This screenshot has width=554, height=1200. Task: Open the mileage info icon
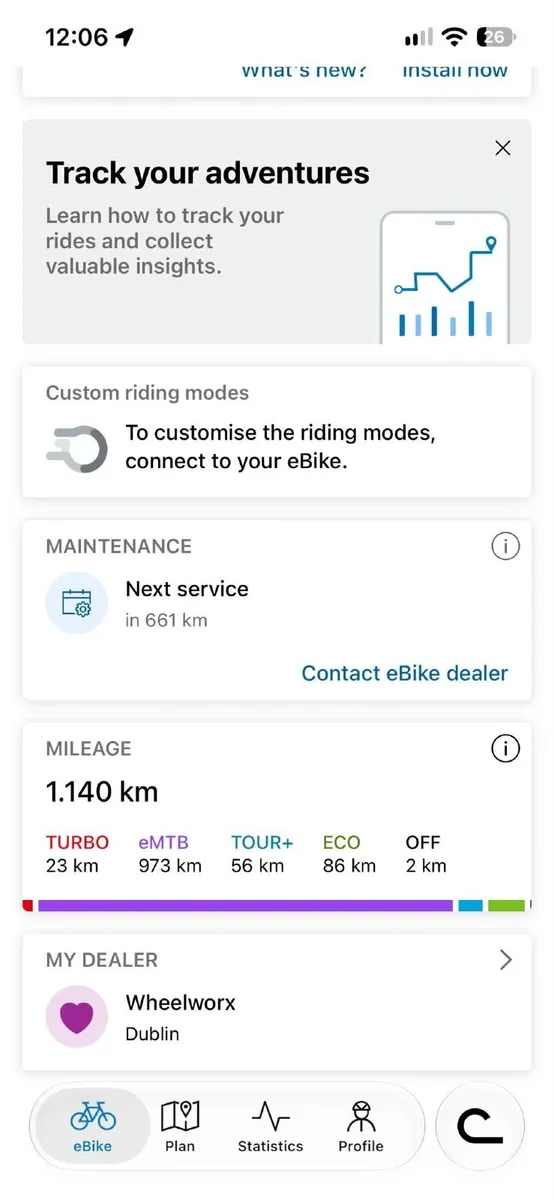tap(505, 748)
